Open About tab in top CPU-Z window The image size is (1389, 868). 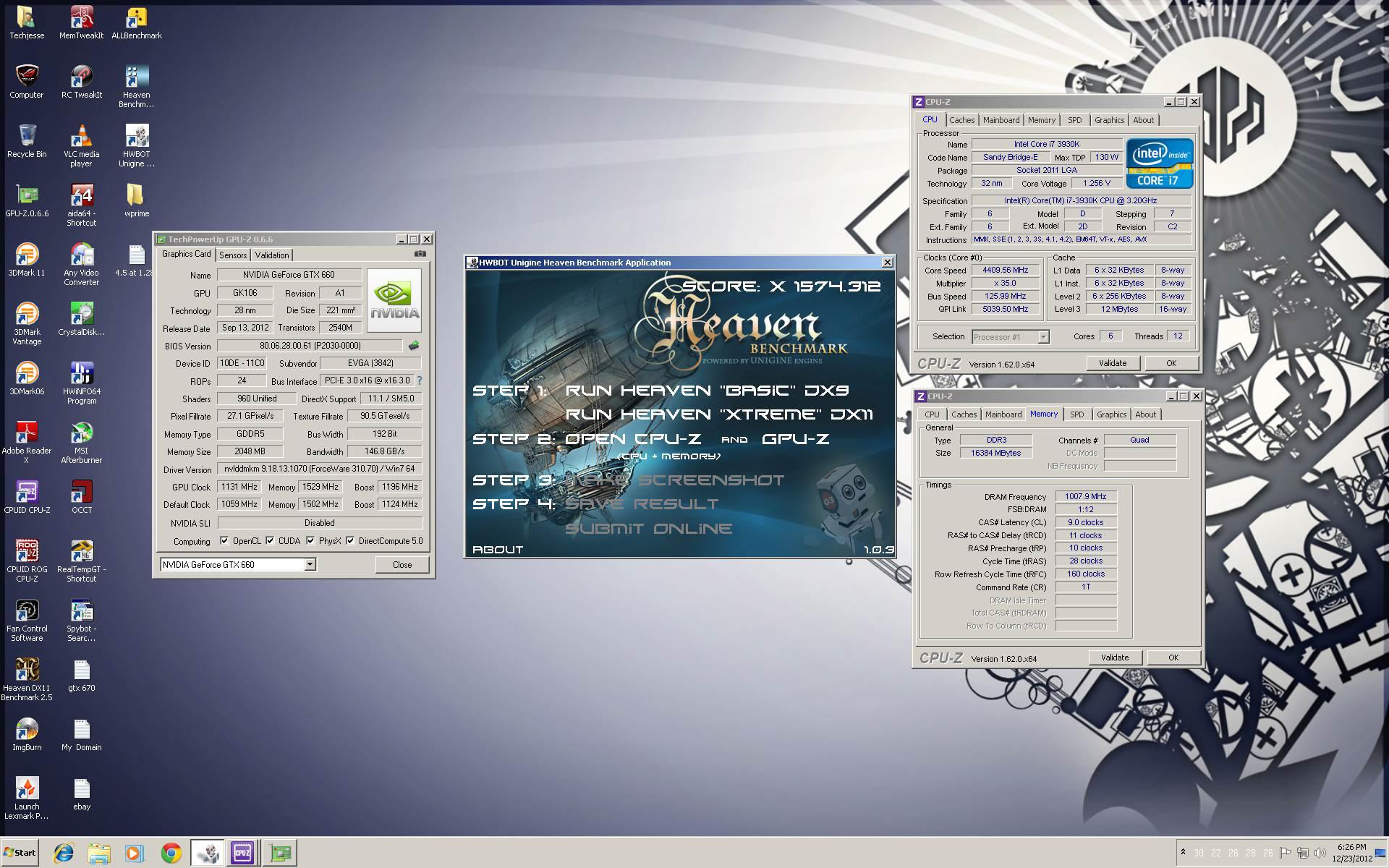[1144, 120]
